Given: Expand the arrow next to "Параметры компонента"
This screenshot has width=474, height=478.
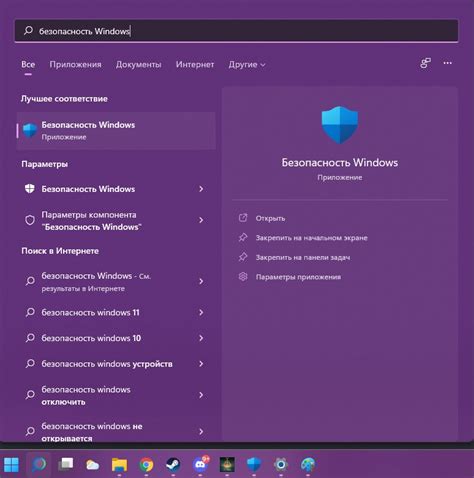Looking at the screenshot, I should (x=201, y=220).
